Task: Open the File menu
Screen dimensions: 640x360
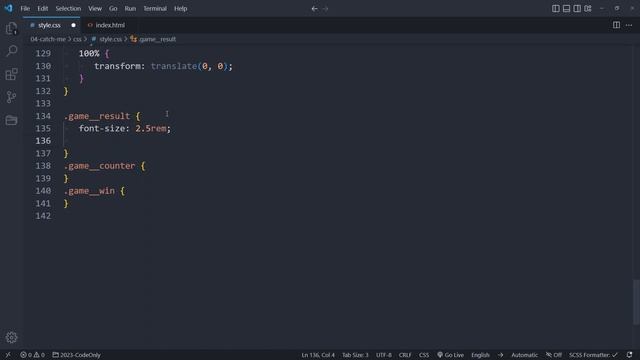Action: (25, 9)
